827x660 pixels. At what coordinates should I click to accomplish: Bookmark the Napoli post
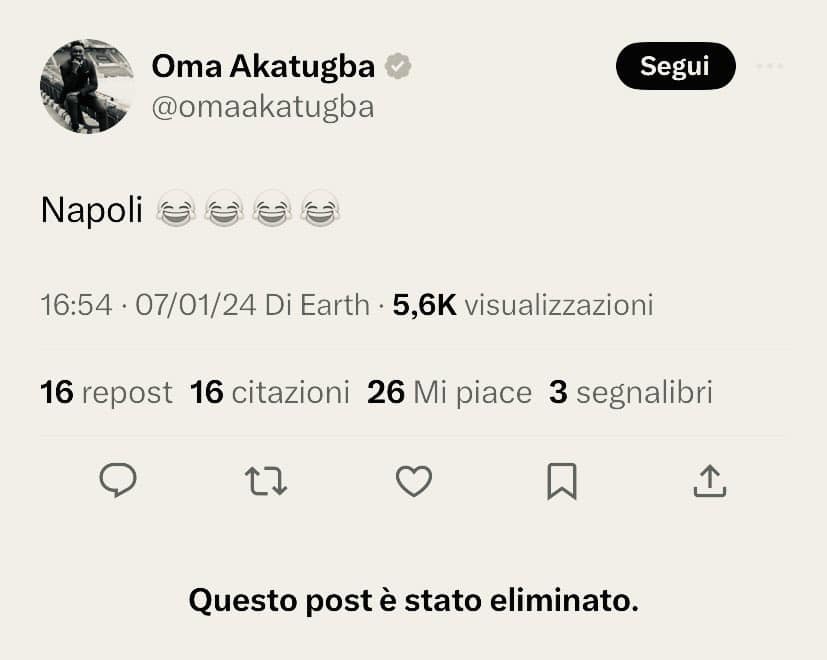click(x=561, y=481)
